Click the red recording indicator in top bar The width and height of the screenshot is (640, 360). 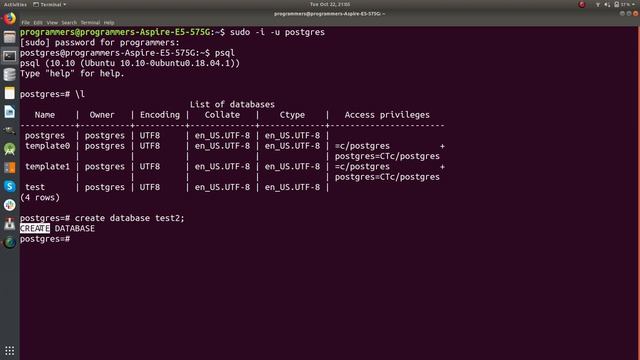pyautogui.click(x=582, y=4)
